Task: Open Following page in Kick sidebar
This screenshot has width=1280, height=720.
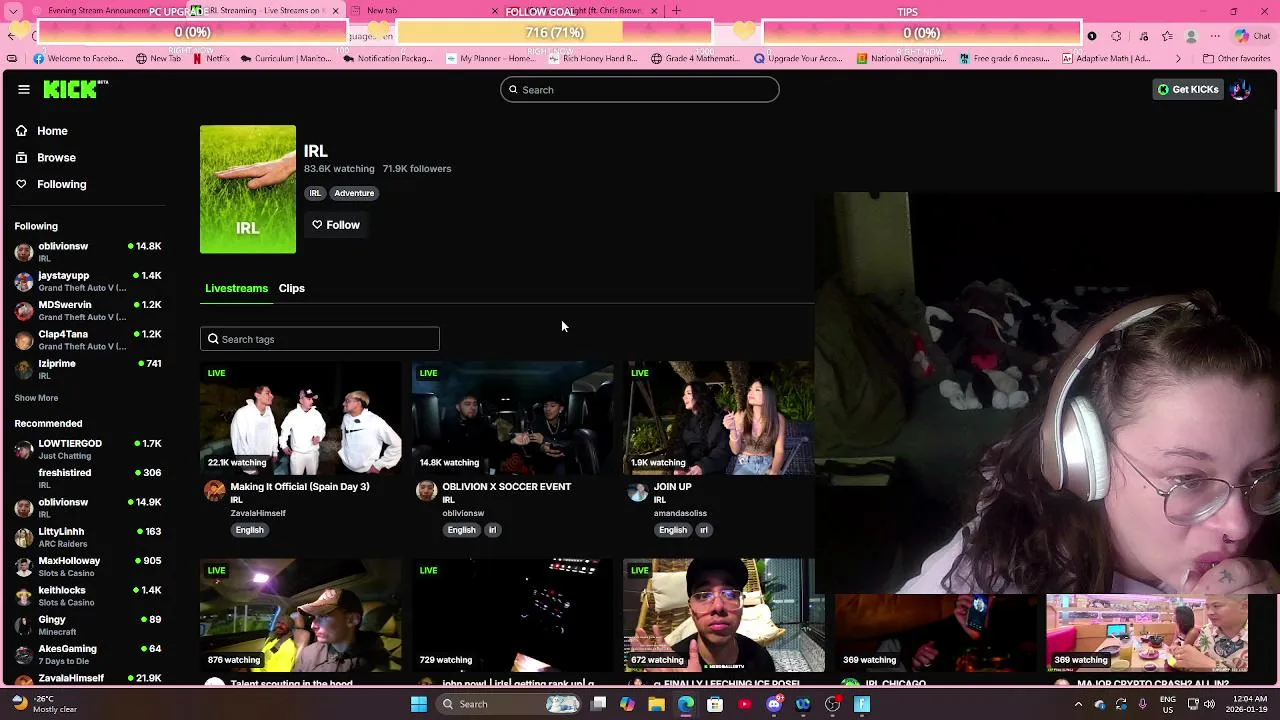Action: [51, 184]
